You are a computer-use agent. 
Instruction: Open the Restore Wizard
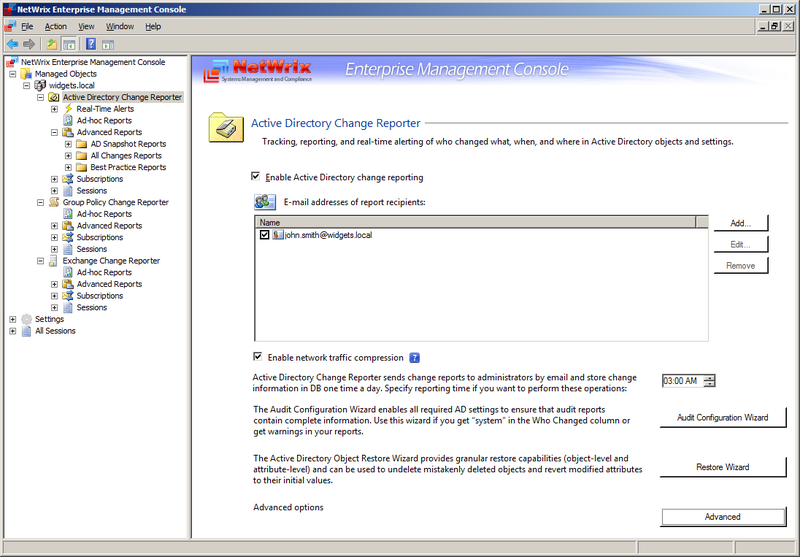[722, 467]
